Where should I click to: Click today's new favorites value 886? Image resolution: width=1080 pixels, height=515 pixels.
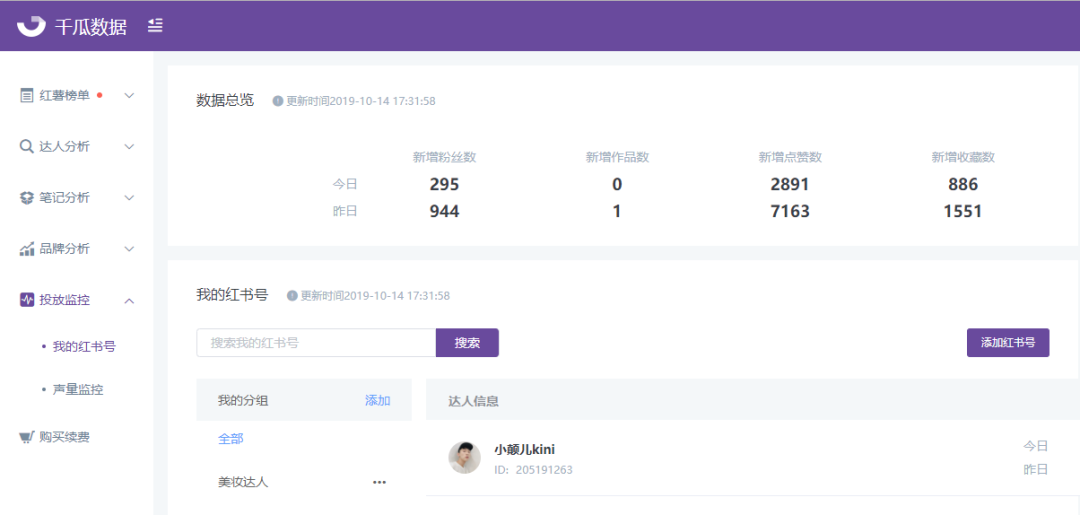tap(963, 185)
